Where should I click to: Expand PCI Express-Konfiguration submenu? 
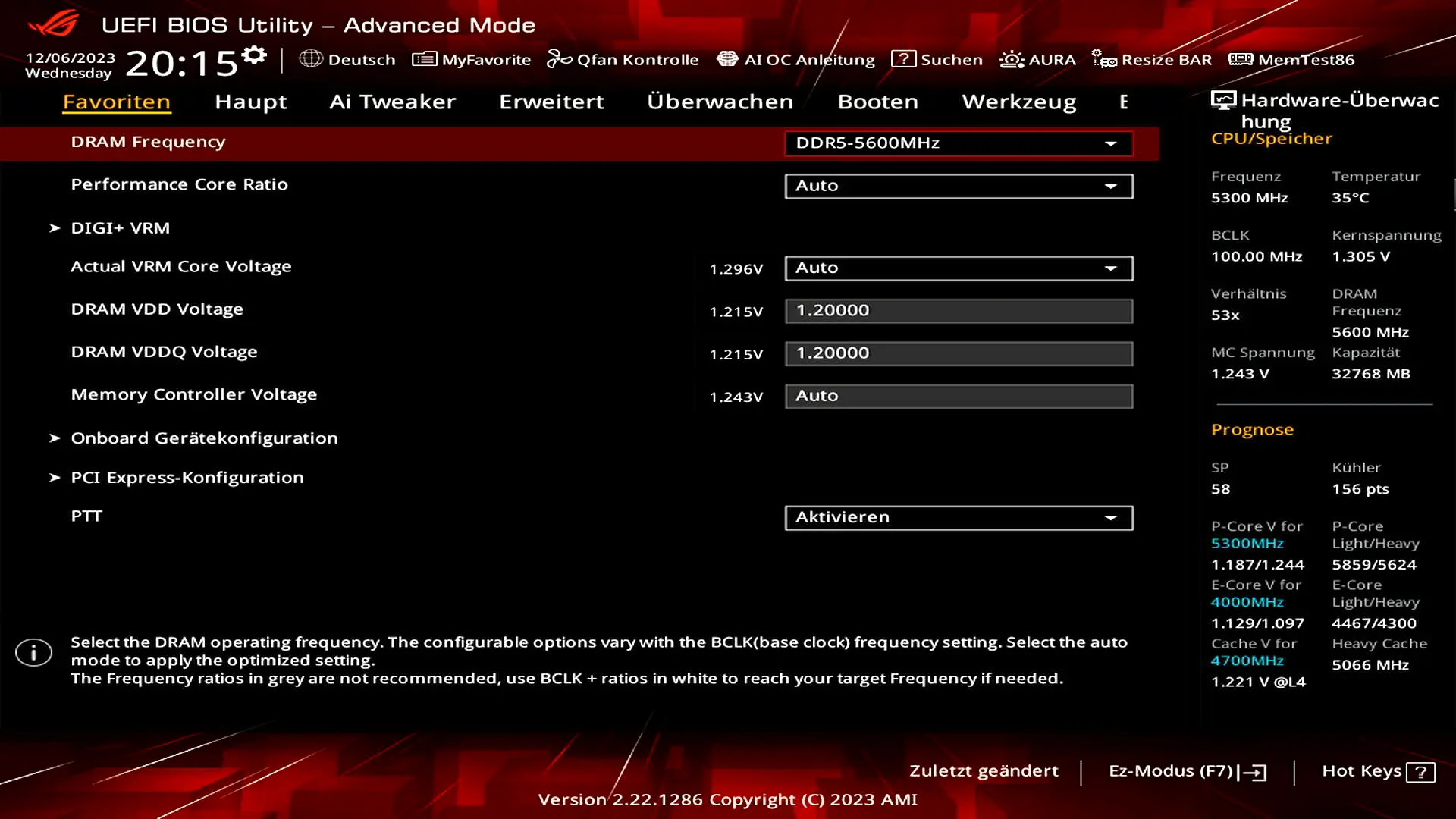(x=187, y=477)
